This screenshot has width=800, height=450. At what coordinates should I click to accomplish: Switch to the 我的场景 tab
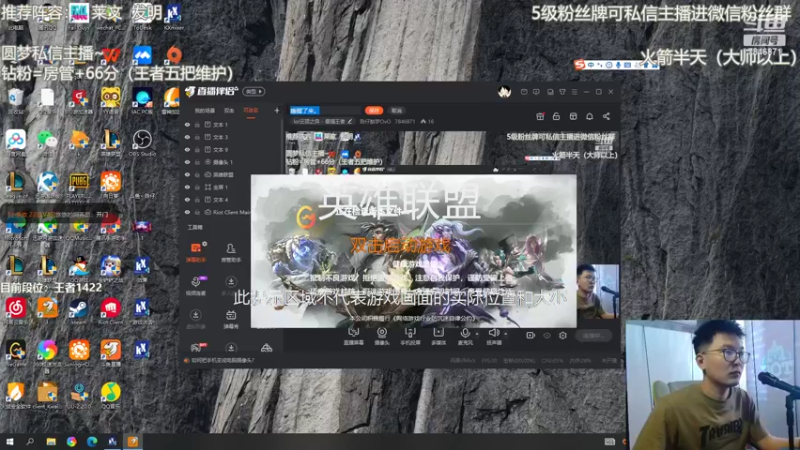click(x=205, y=111)
